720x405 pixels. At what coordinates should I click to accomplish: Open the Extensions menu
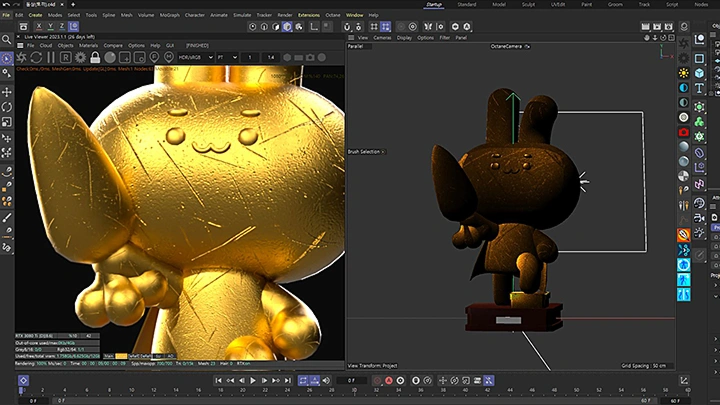coord(309,15)
